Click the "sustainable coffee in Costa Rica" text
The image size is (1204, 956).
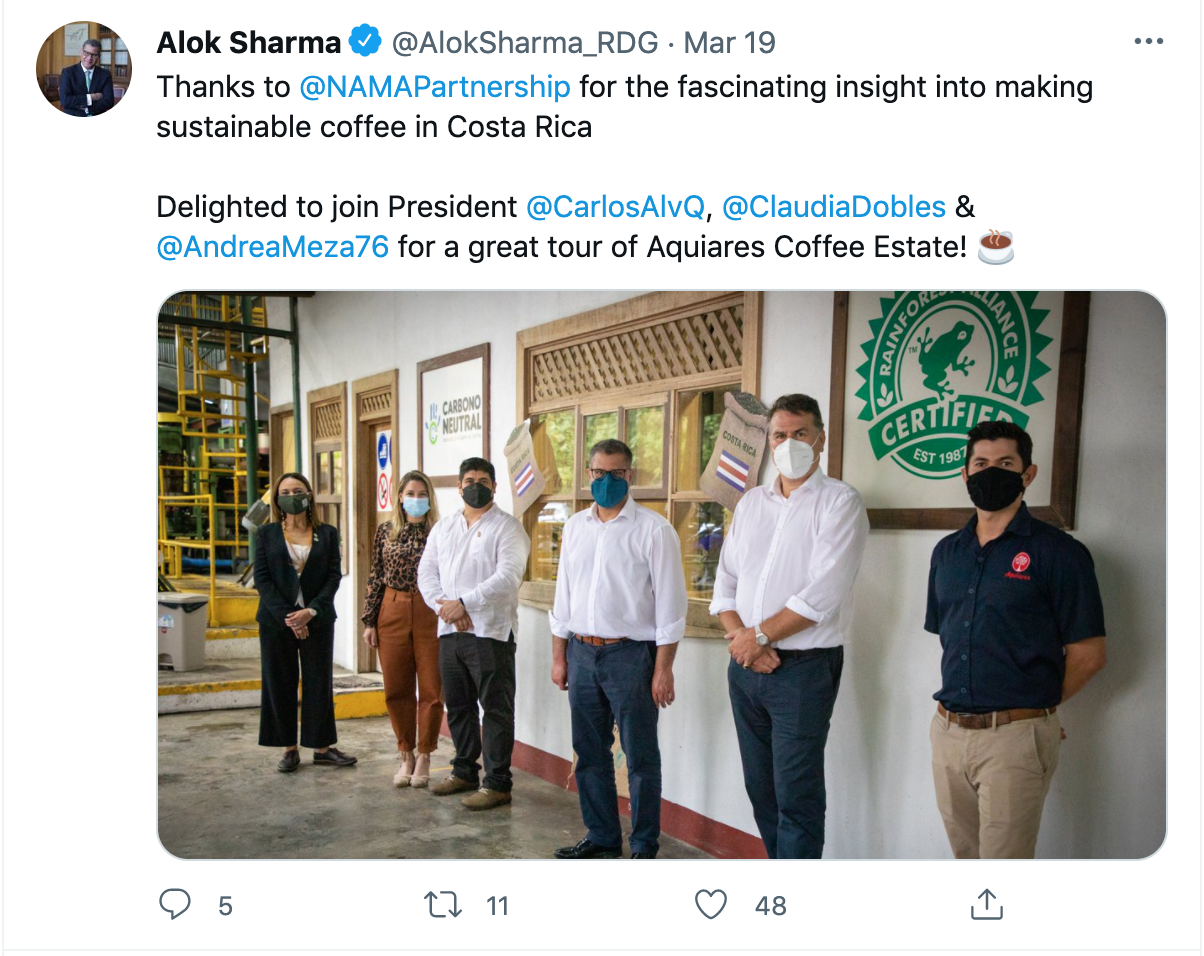tap(374, 127)
